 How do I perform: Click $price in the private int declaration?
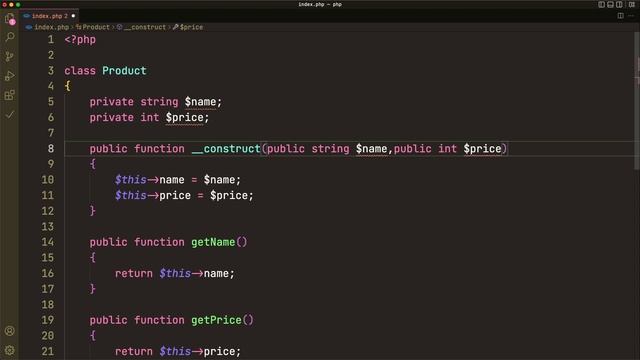[184, 118]
